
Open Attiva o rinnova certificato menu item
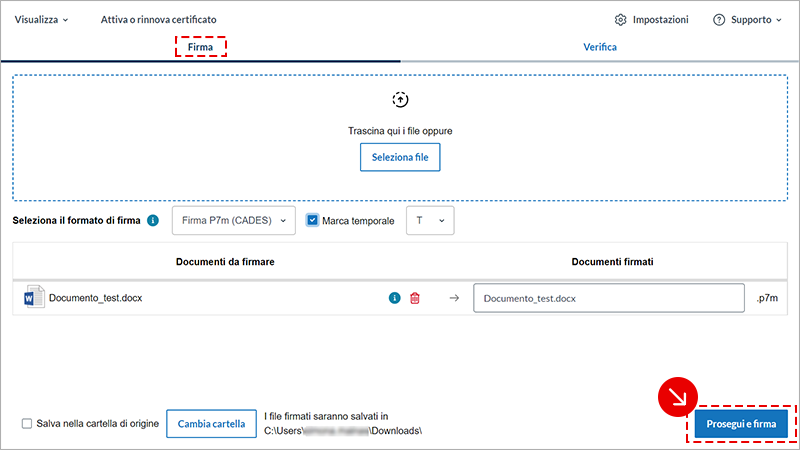(x=158, y=20)
